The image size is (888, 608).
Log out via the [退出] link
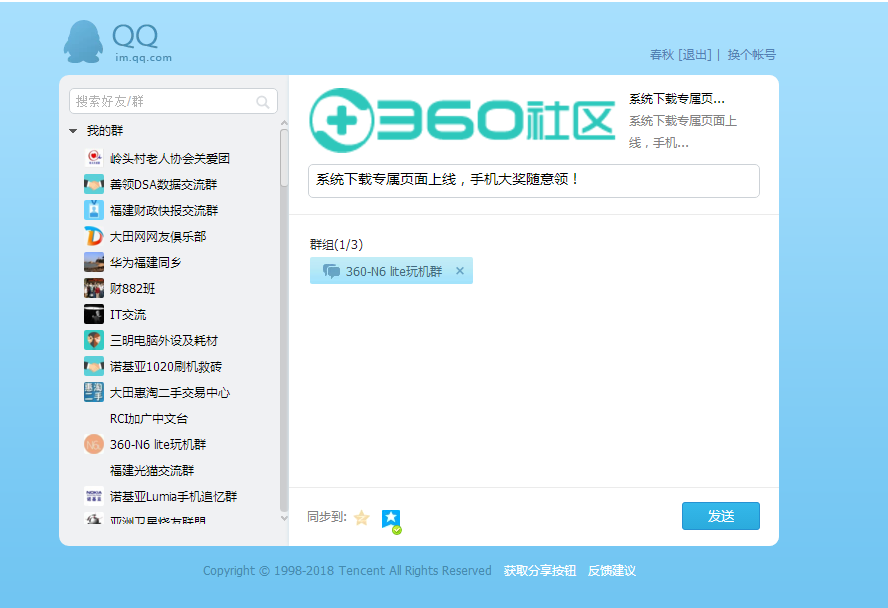click(x=695, y=55)
